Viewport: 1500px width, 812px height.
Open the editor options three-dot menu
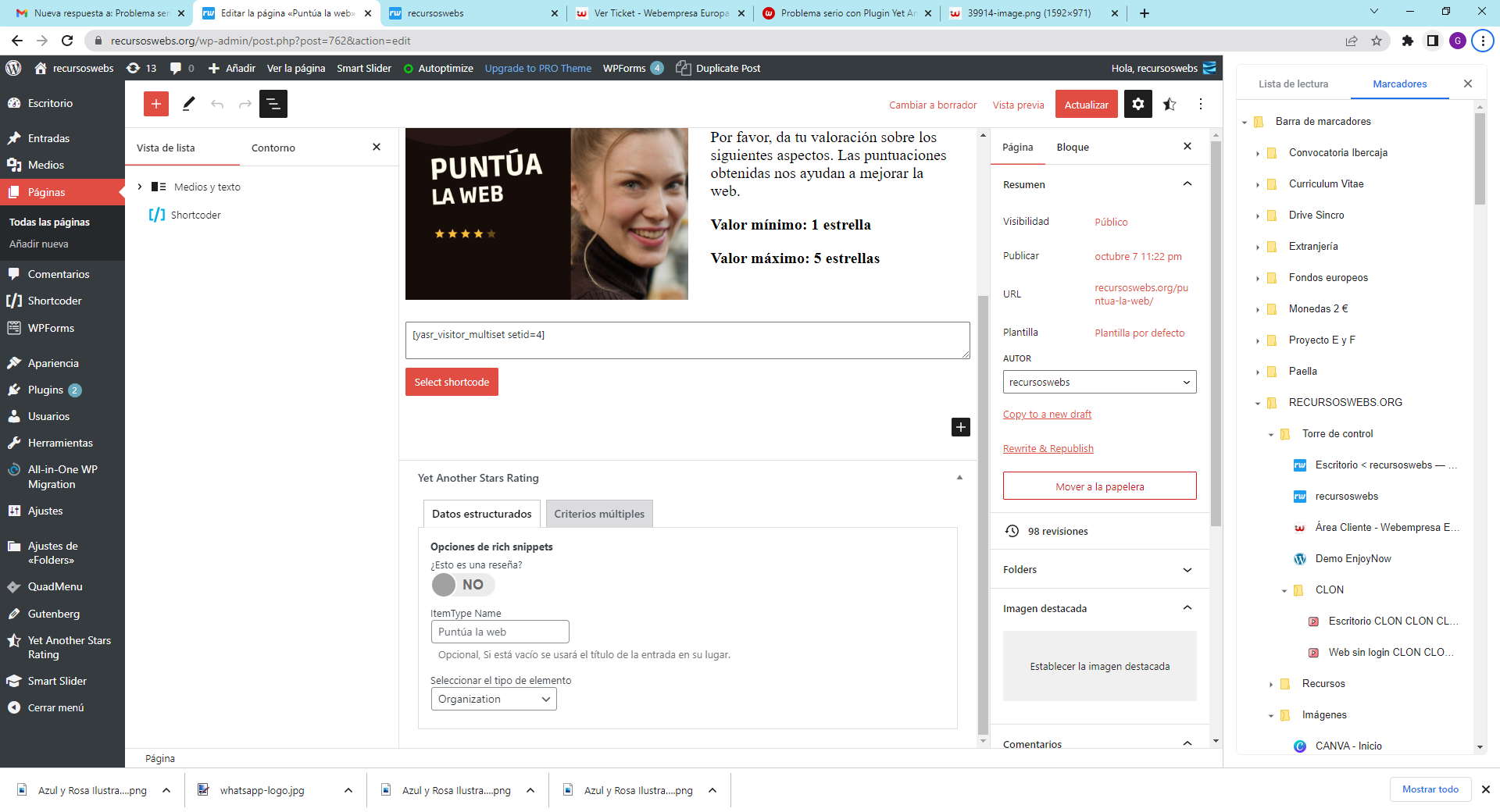pos(1201,104)
